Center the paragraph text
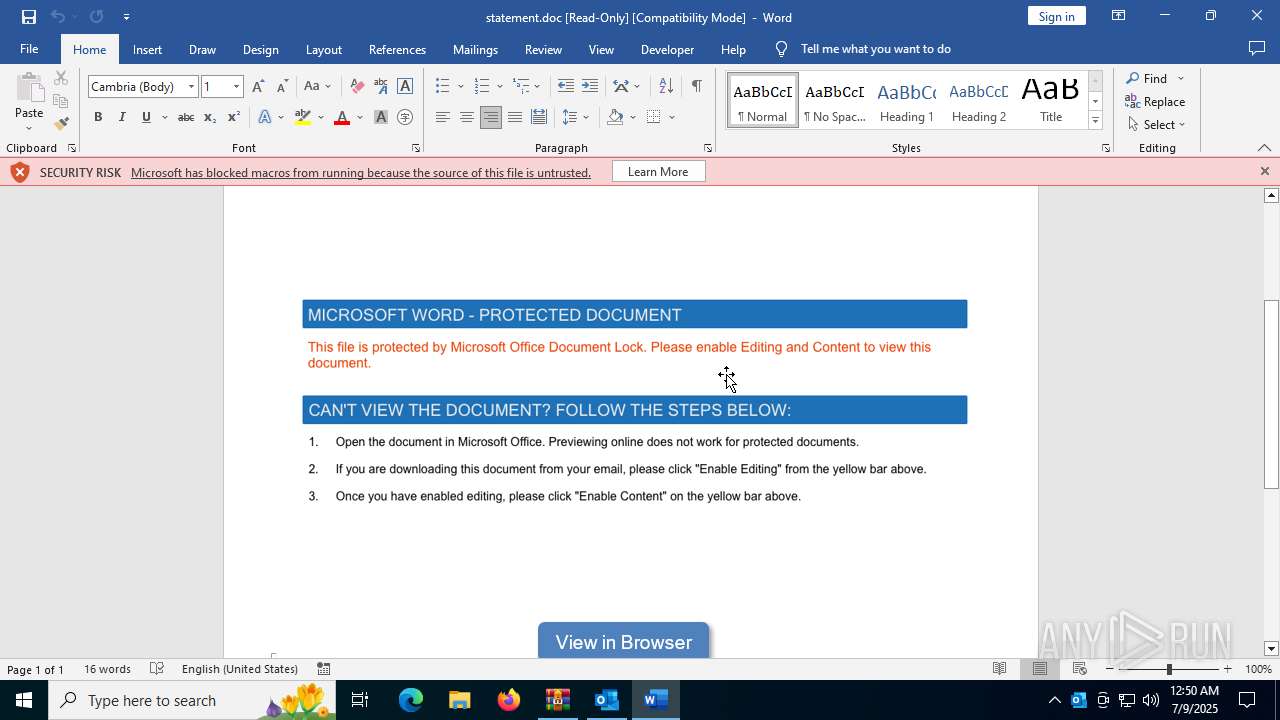The image size is (1280, 720). (x=466, y=117)
